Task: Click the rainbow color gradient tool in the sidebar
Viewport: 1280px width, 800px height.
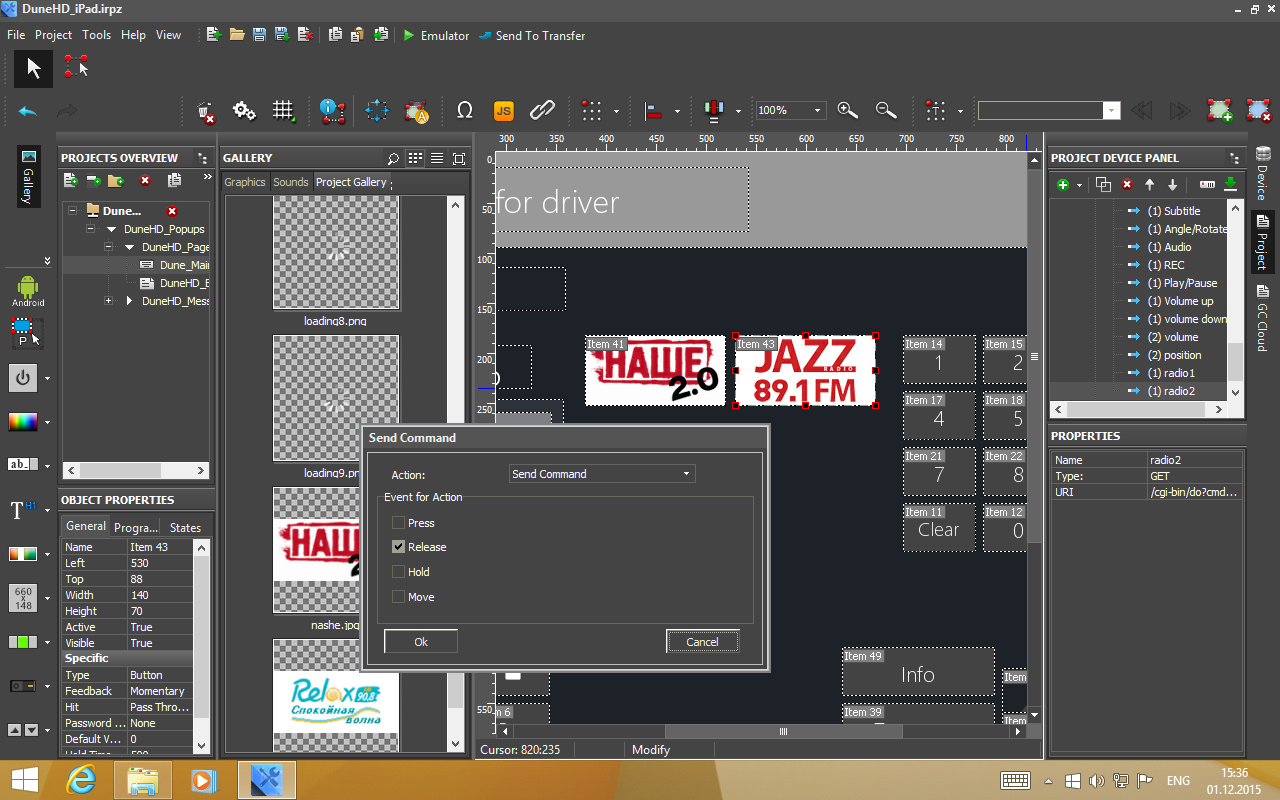Action: coord(23,422)
